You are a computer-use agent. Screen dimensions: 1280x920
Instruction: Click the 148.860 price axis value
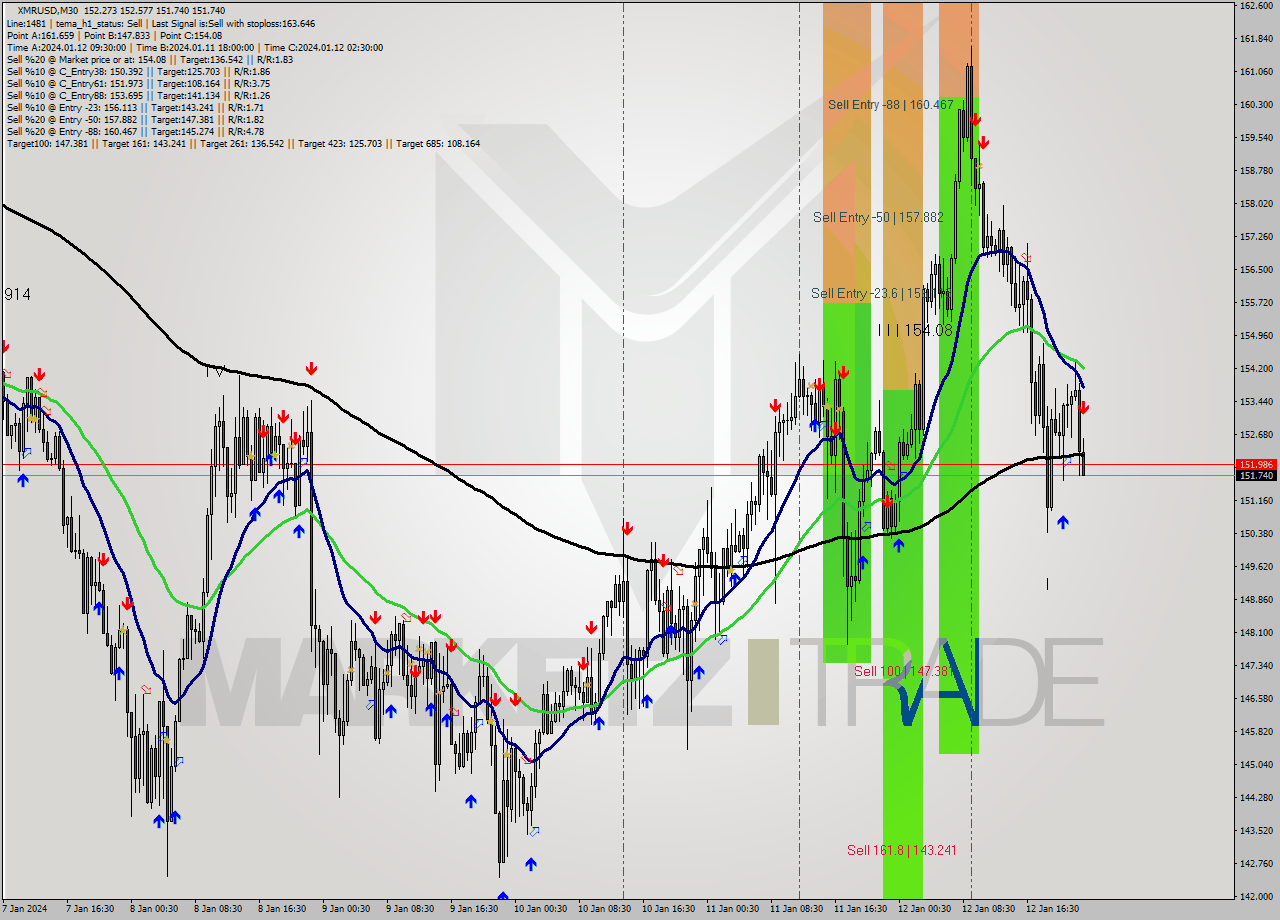[x=1256, y=600]
